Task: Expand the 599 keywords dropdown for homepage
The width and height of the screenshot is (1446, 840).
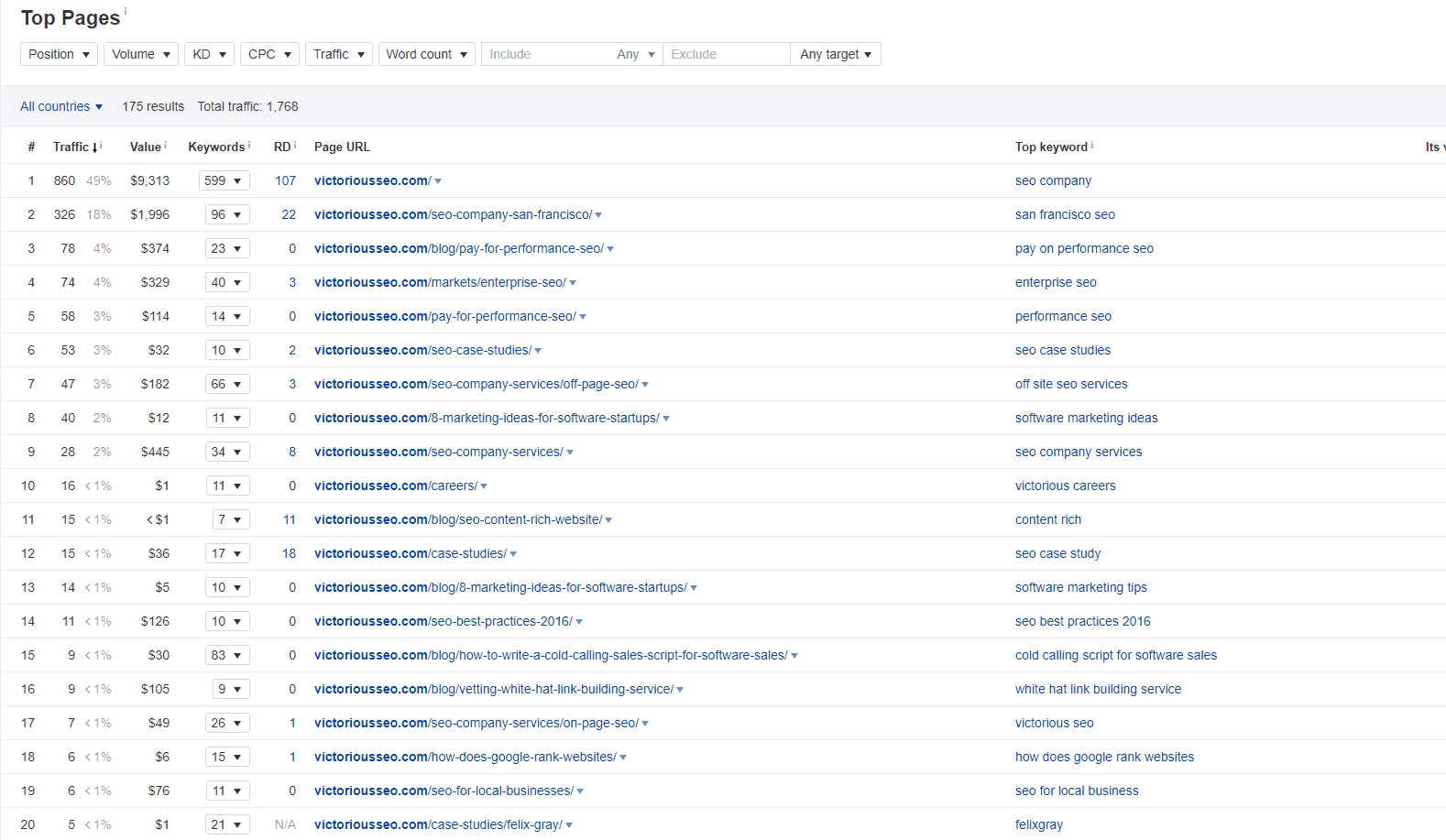Action: [224, 180]
